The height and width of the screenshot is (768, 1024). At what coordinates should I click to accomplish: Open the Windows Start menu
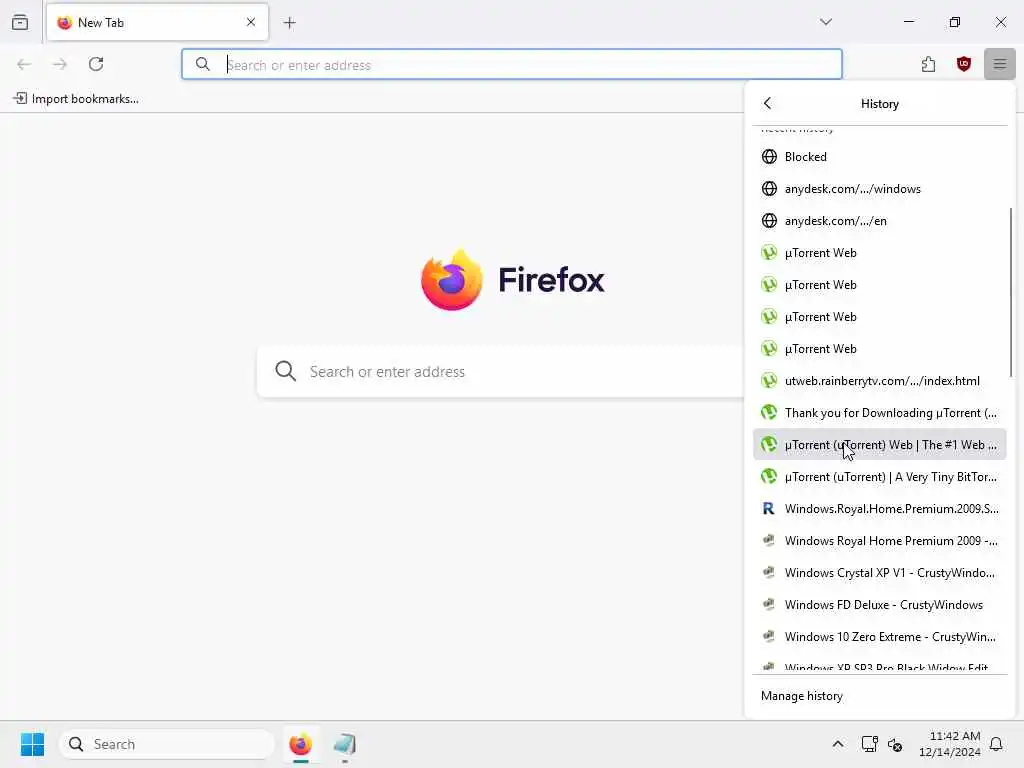point(32,744)
